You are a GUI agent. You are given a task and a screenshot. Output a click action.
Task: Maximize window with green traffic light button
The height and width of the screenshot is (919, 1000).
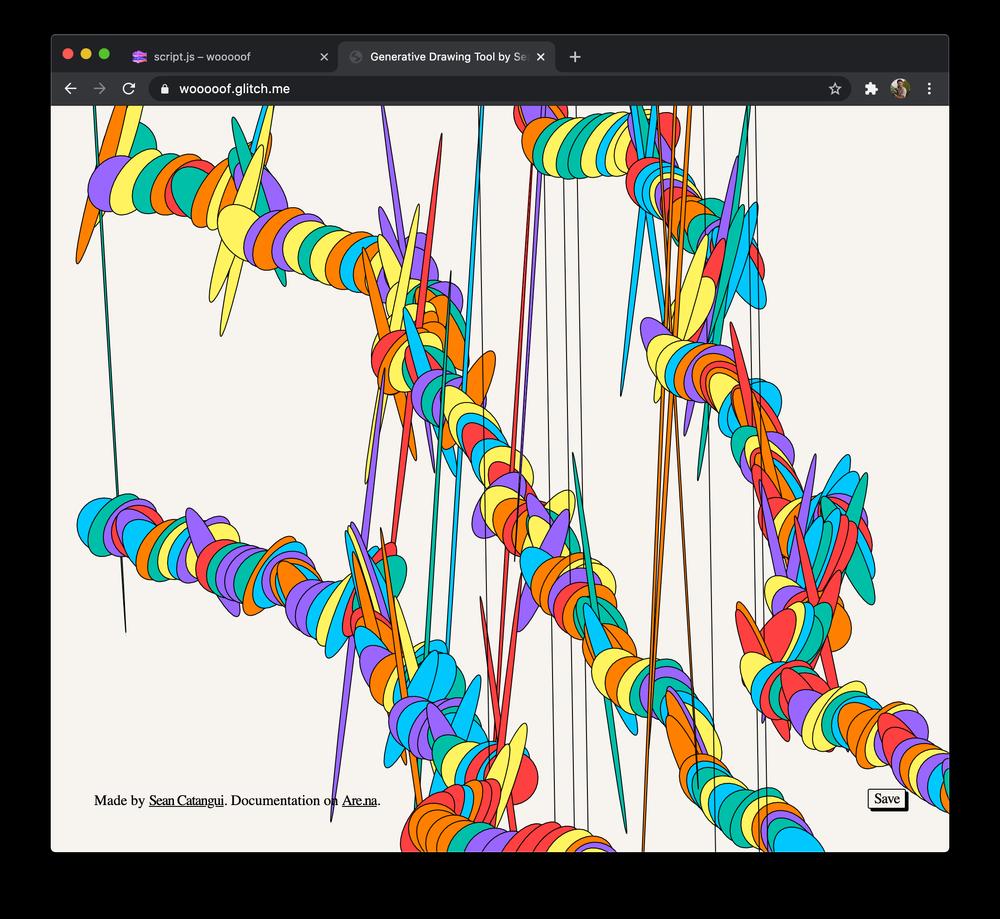click(x=104, y=54)
